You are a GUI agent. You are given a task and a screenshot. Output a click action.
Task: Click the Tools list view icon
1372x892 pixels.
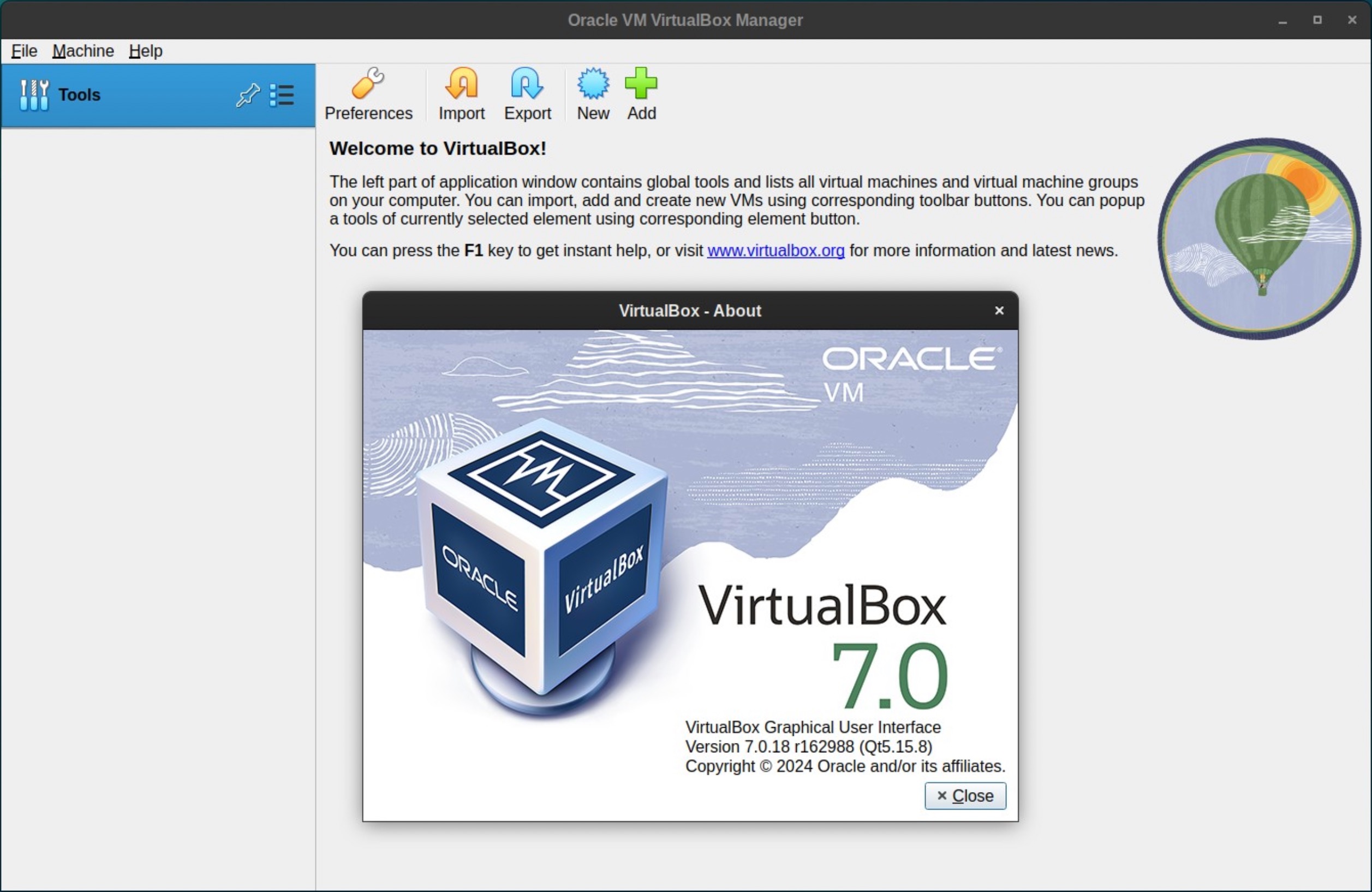pos(283,94)
